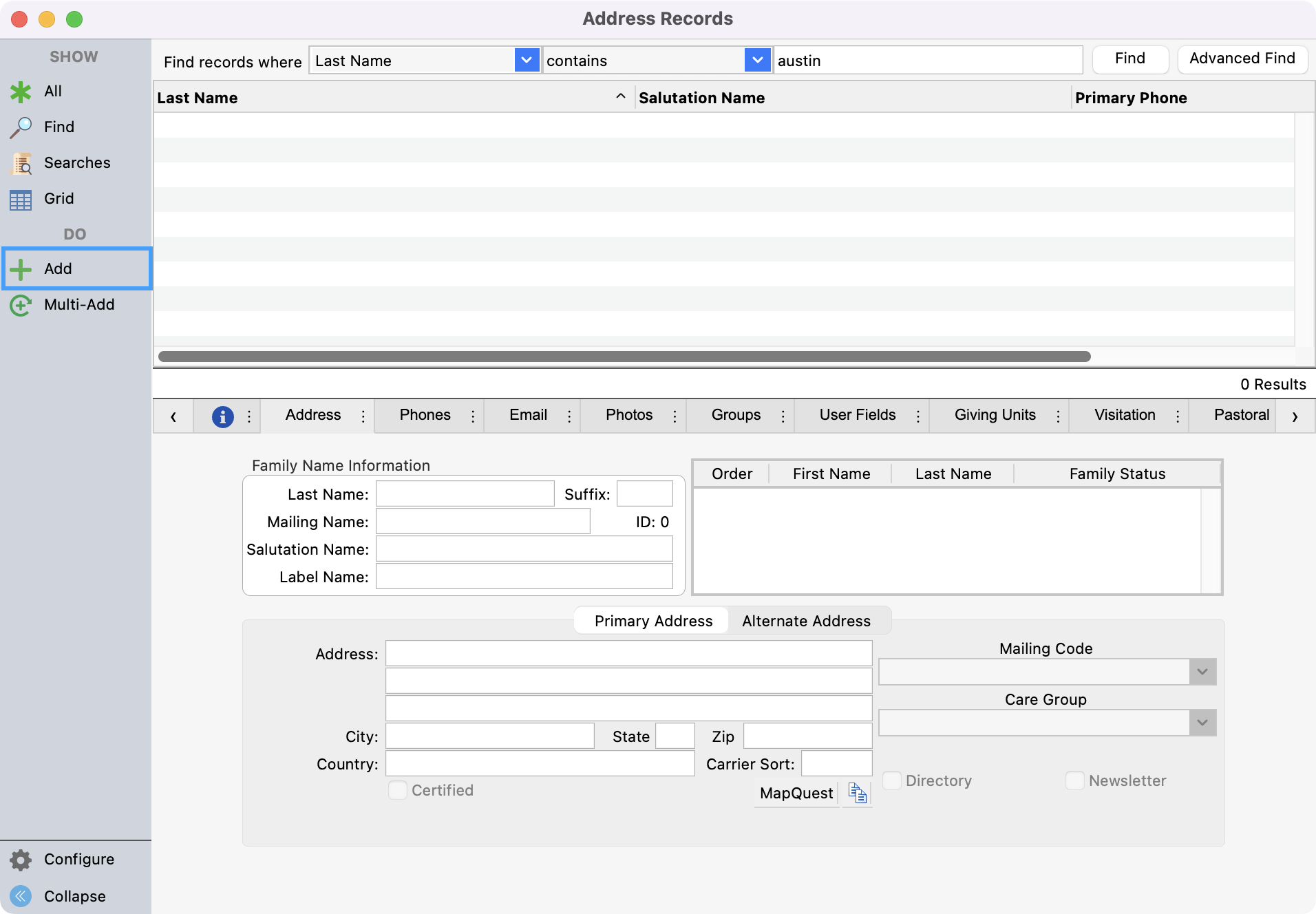Click the green asterisk All icon
The width and height of the screenshot is (1316, 914).
click(21, 92)
